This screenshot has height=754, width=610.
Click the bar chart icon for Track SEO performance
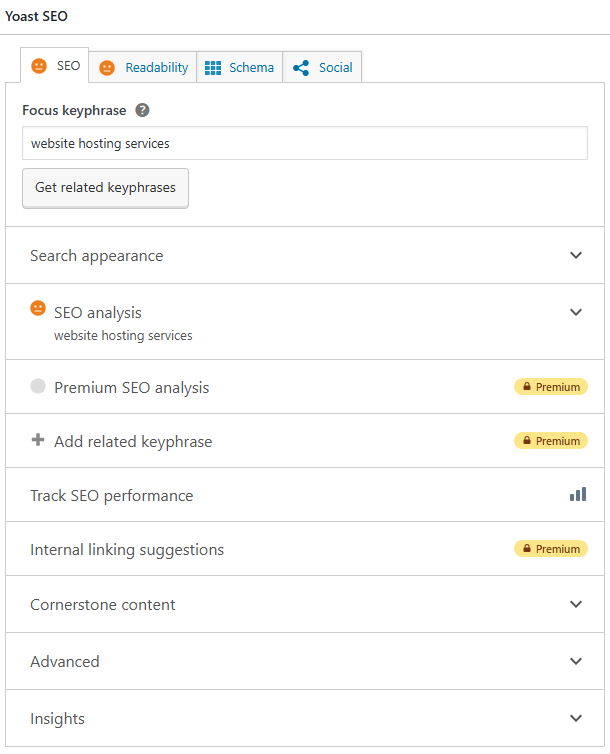[578, 494]
